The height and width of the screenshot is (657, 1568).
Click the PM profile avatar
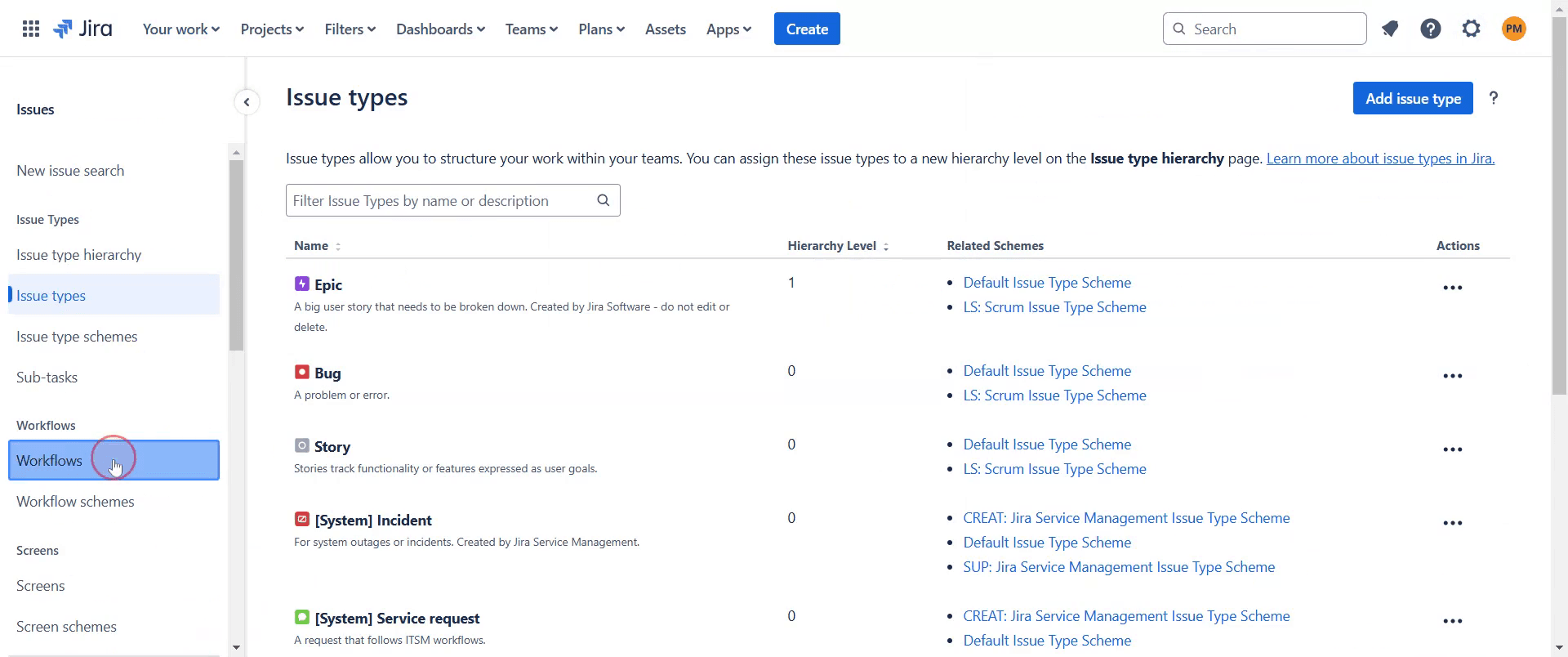[1513, 29]
